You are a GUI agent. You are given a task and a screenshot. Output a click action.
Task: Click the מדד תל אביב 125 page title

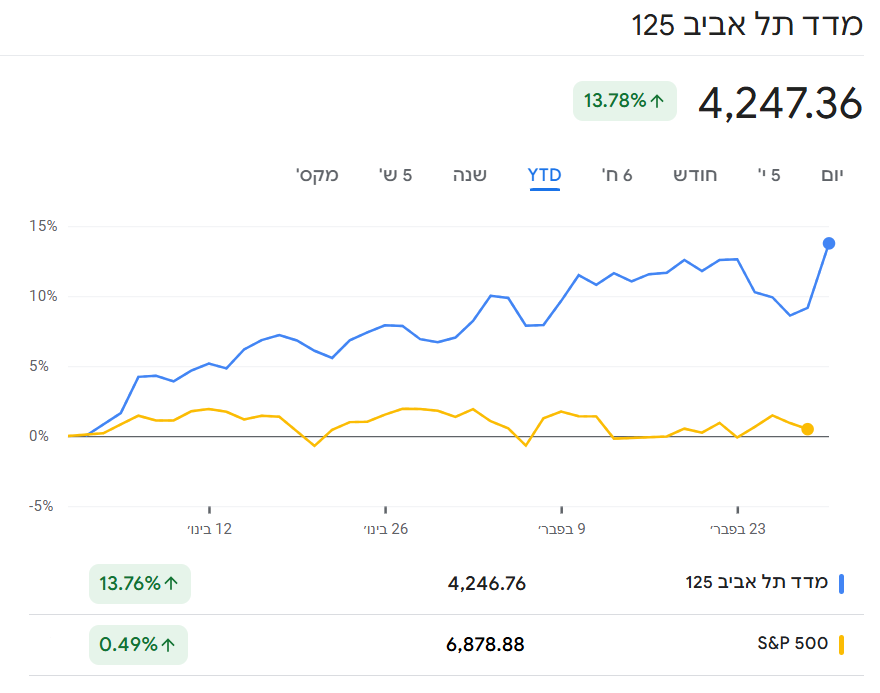(x=747, y=26)
